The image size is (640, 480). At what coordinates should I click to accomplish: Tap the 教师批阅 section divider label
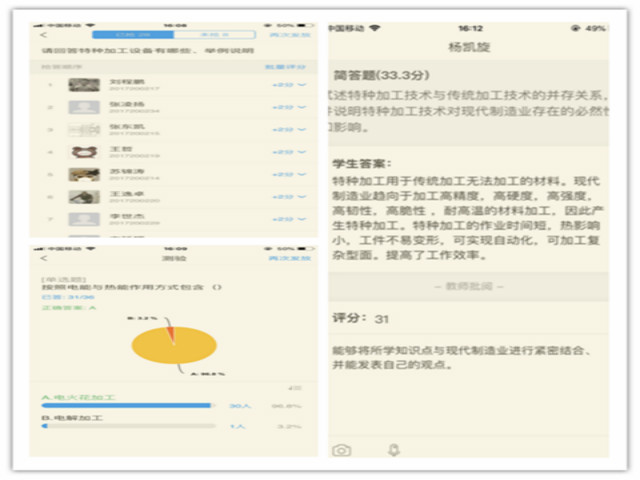coord(469,286)
